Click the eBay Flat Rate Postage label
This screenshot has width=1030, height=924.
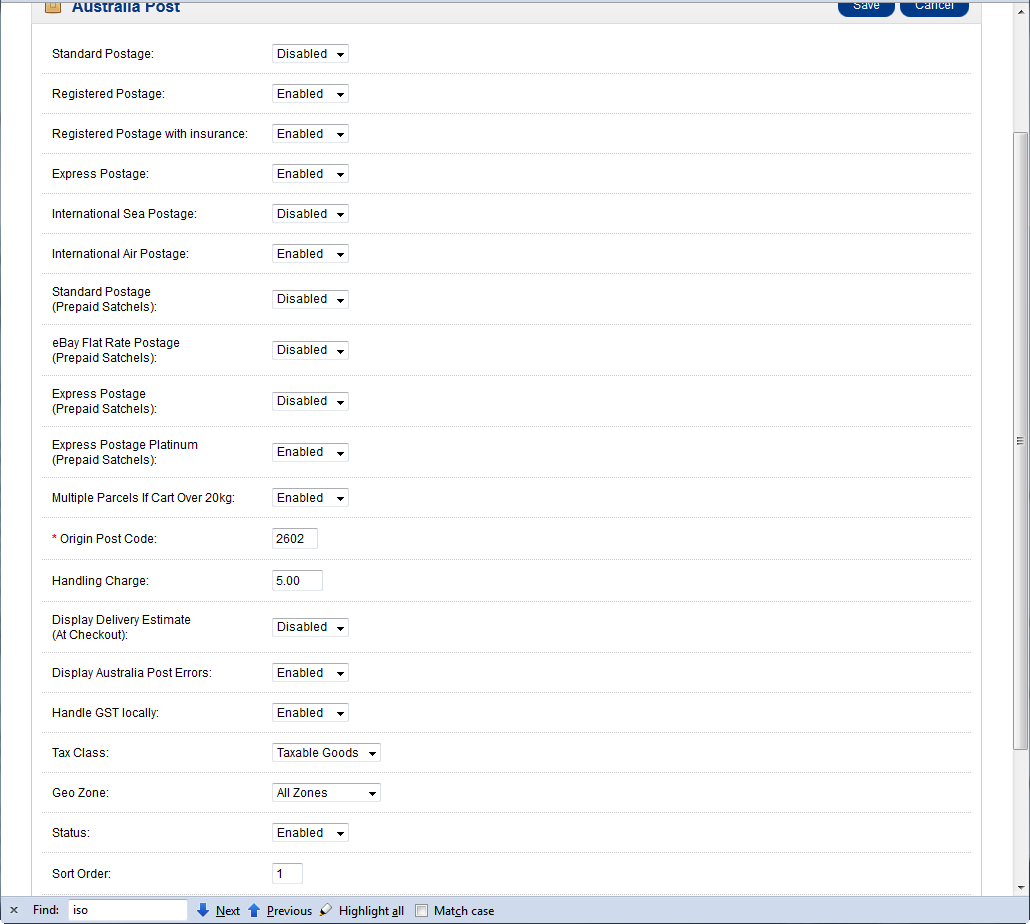tap(116, 350)
